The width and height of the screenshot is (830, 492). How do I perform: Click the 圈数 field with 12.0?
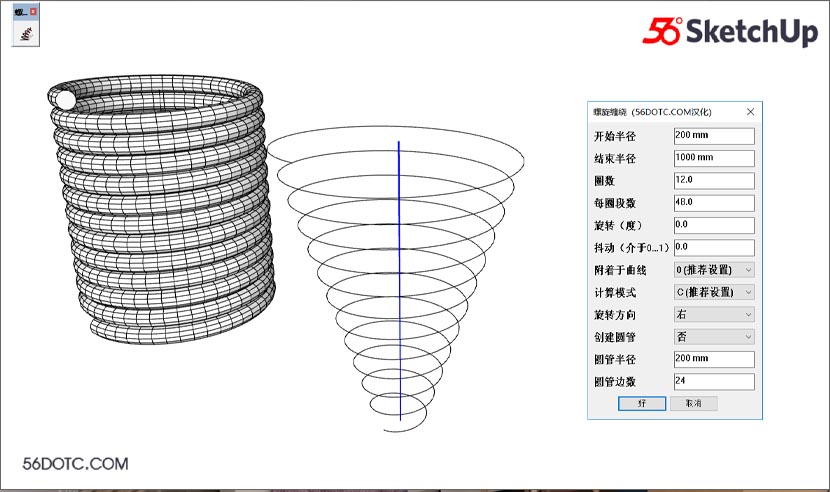pyautogui.click(x=713, y=180)
